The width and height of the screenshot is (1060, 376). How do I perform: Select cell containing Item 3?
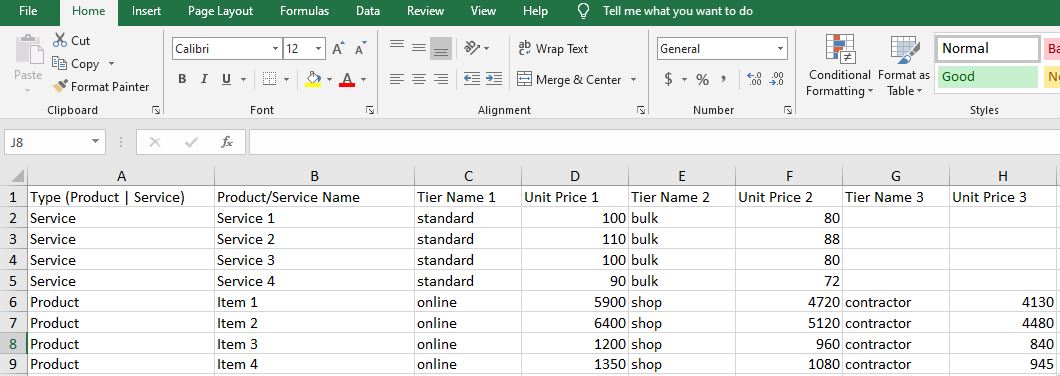pyautogui.click(x=314, y=344)
